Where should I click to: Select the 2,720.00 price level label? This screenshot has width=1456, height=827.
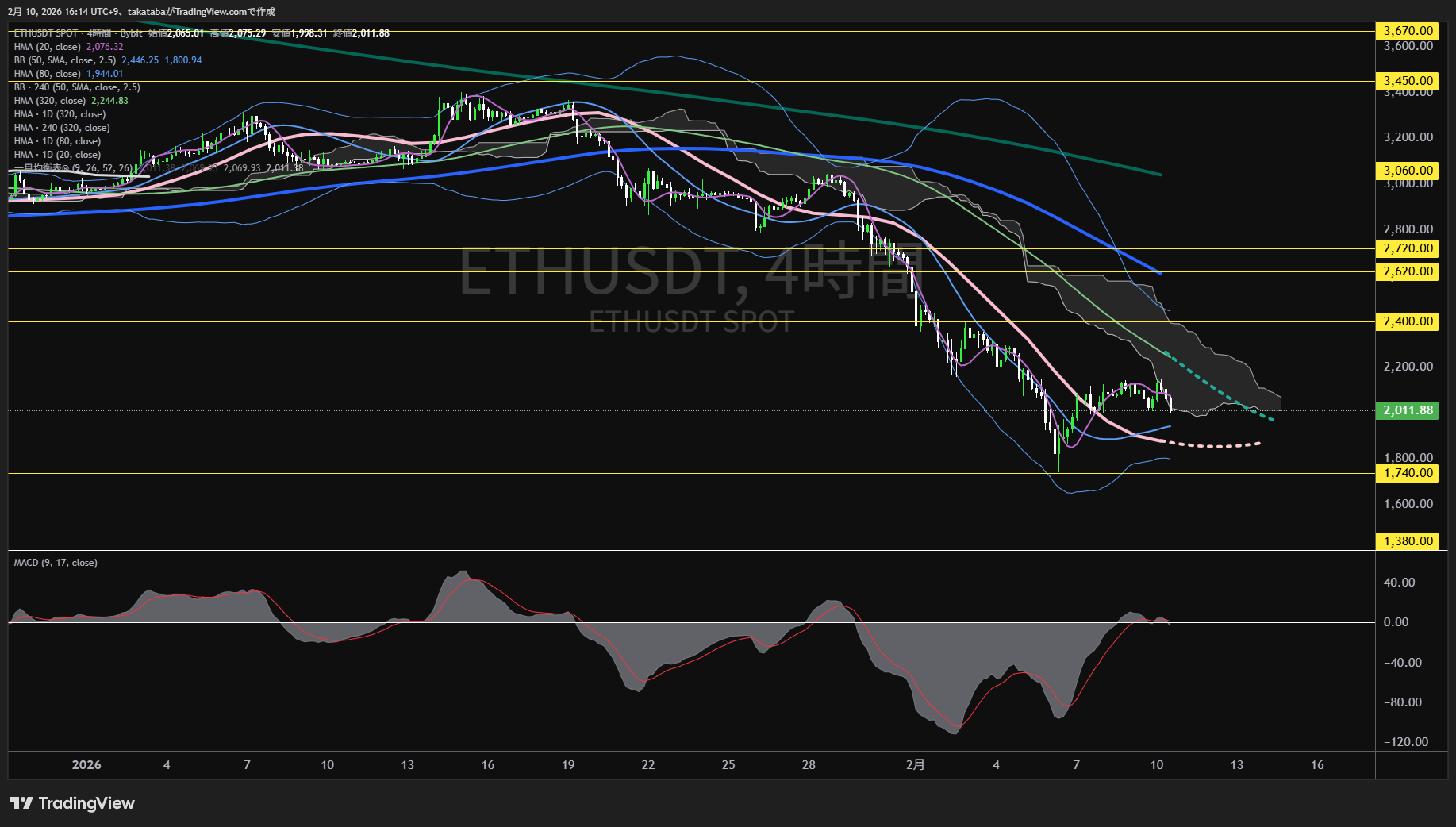pos(1408,248)
